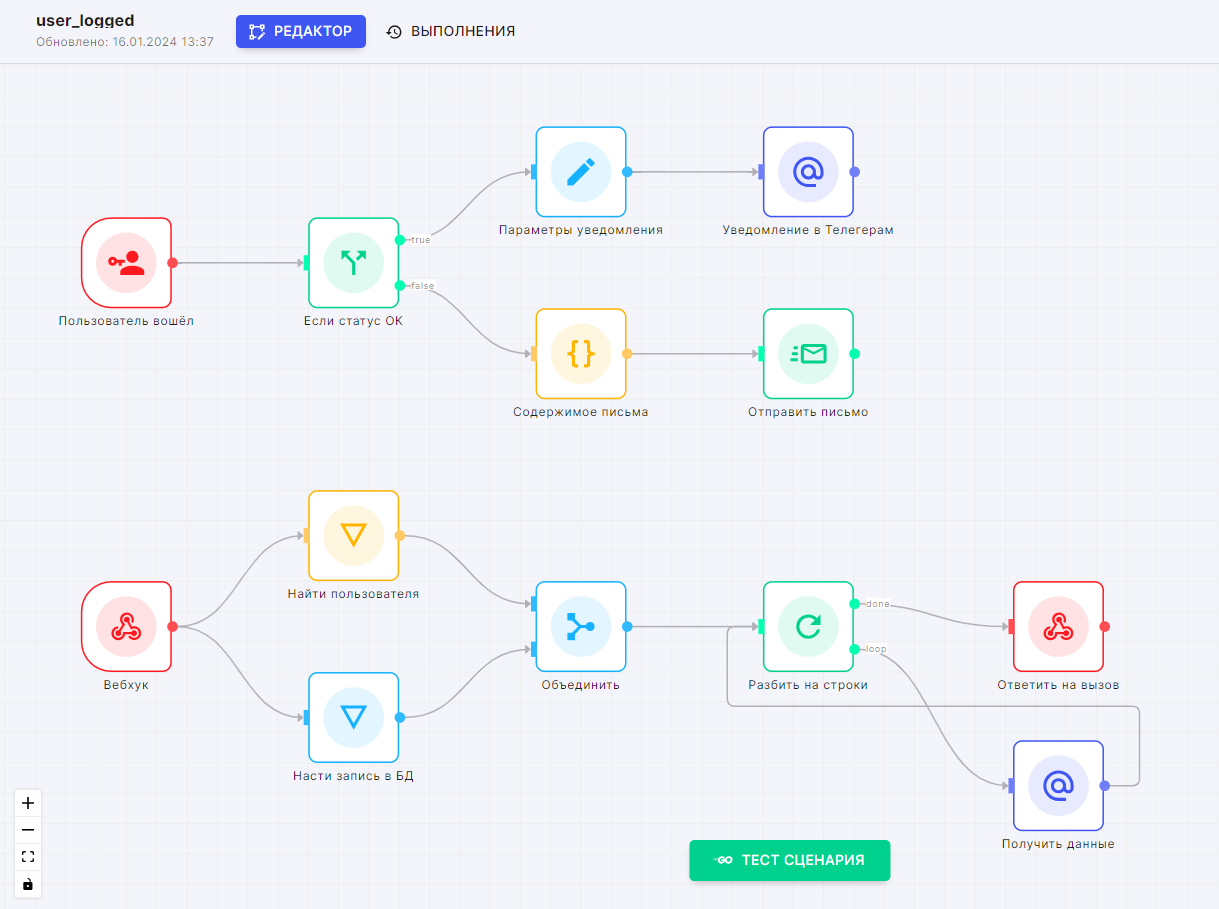
Task: Click the output port of Найти пользователя
Action: 400,536
